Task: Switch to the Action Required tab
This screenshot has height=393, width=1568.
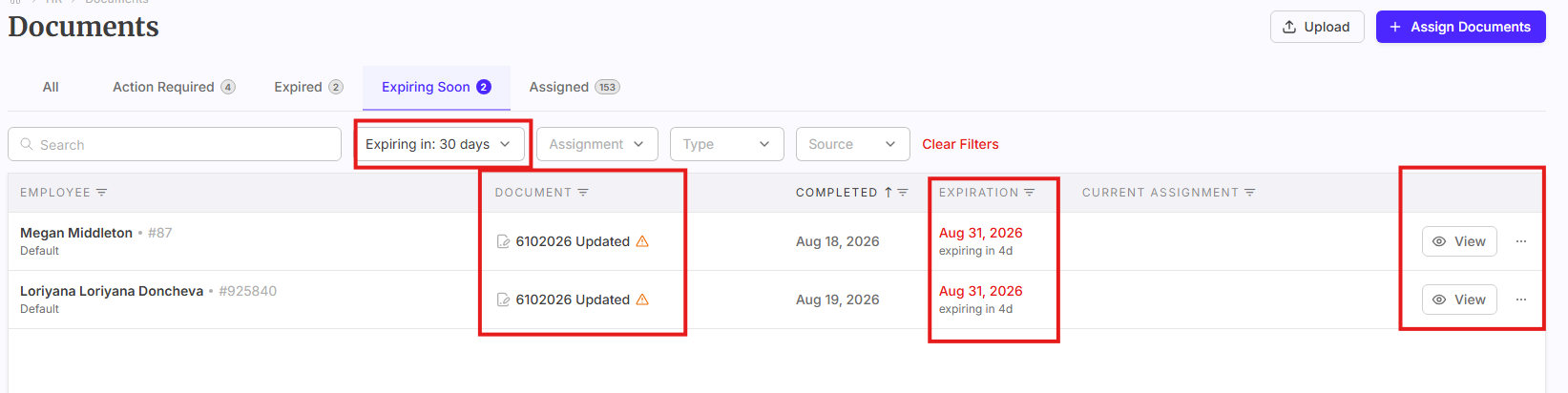Action: [174, 87]
